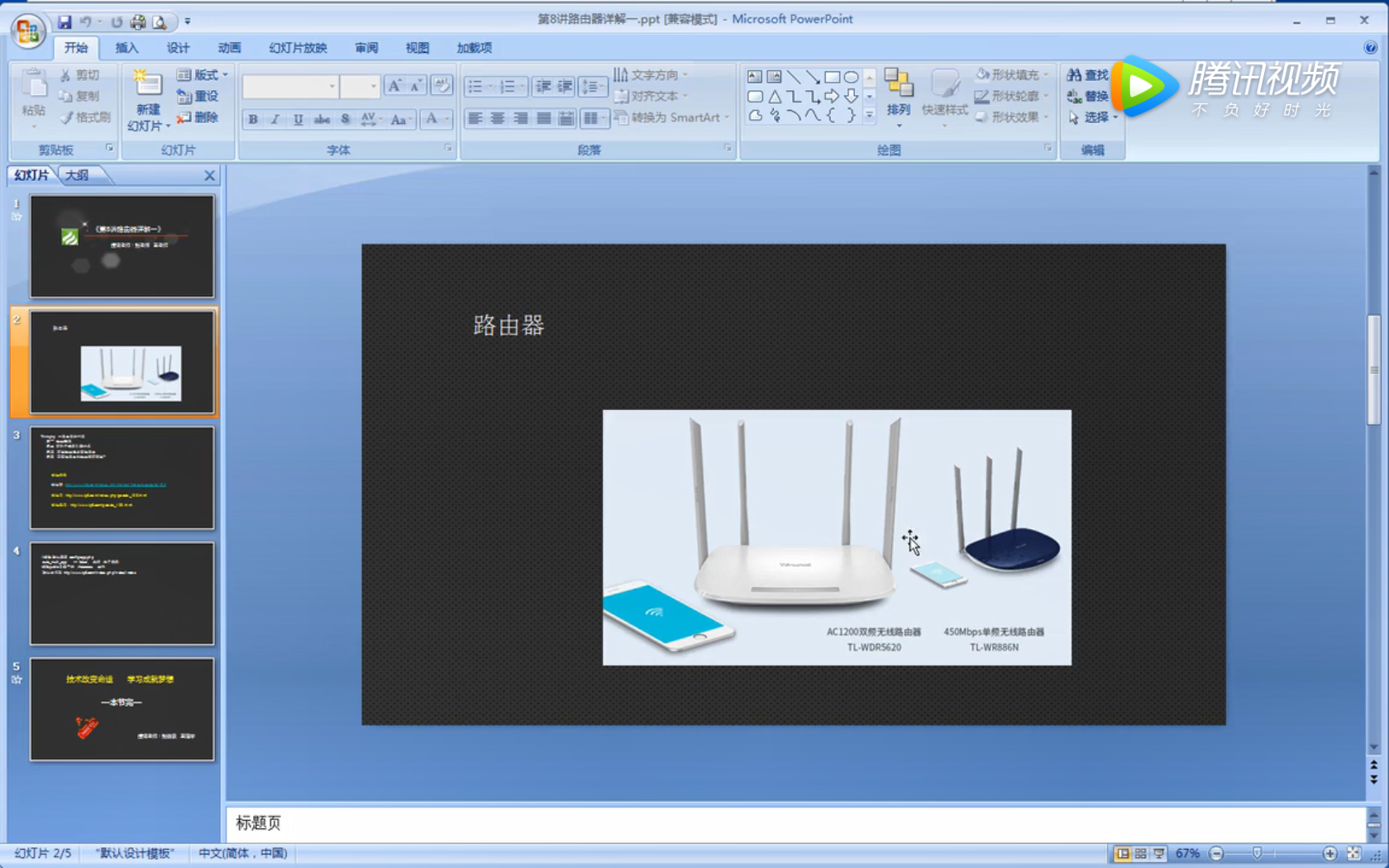This screenshot has height=868, width=1389.
Task: Switch to Slide Sorter view icon
Action: tap(1141, 853)
